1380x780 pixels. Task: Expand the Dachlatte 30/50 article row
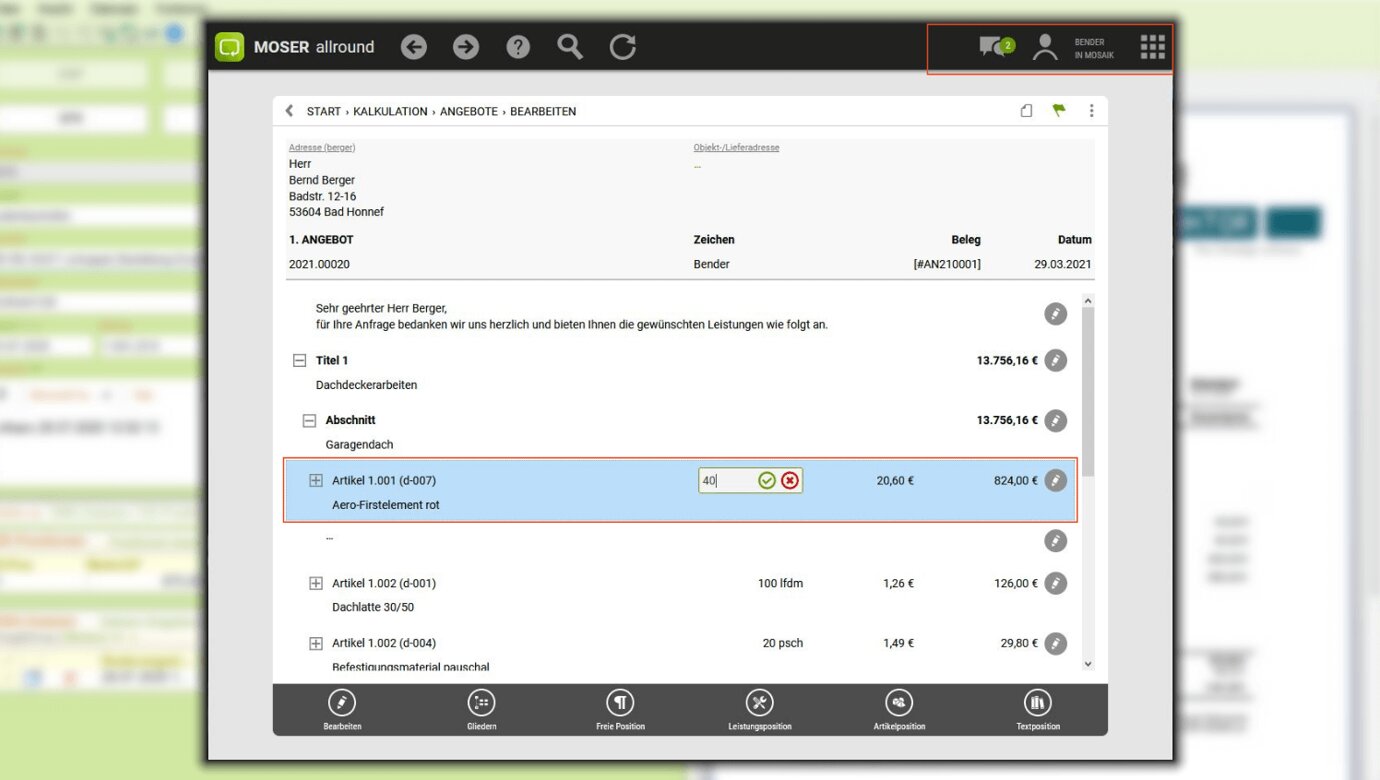tap(316, 583)
